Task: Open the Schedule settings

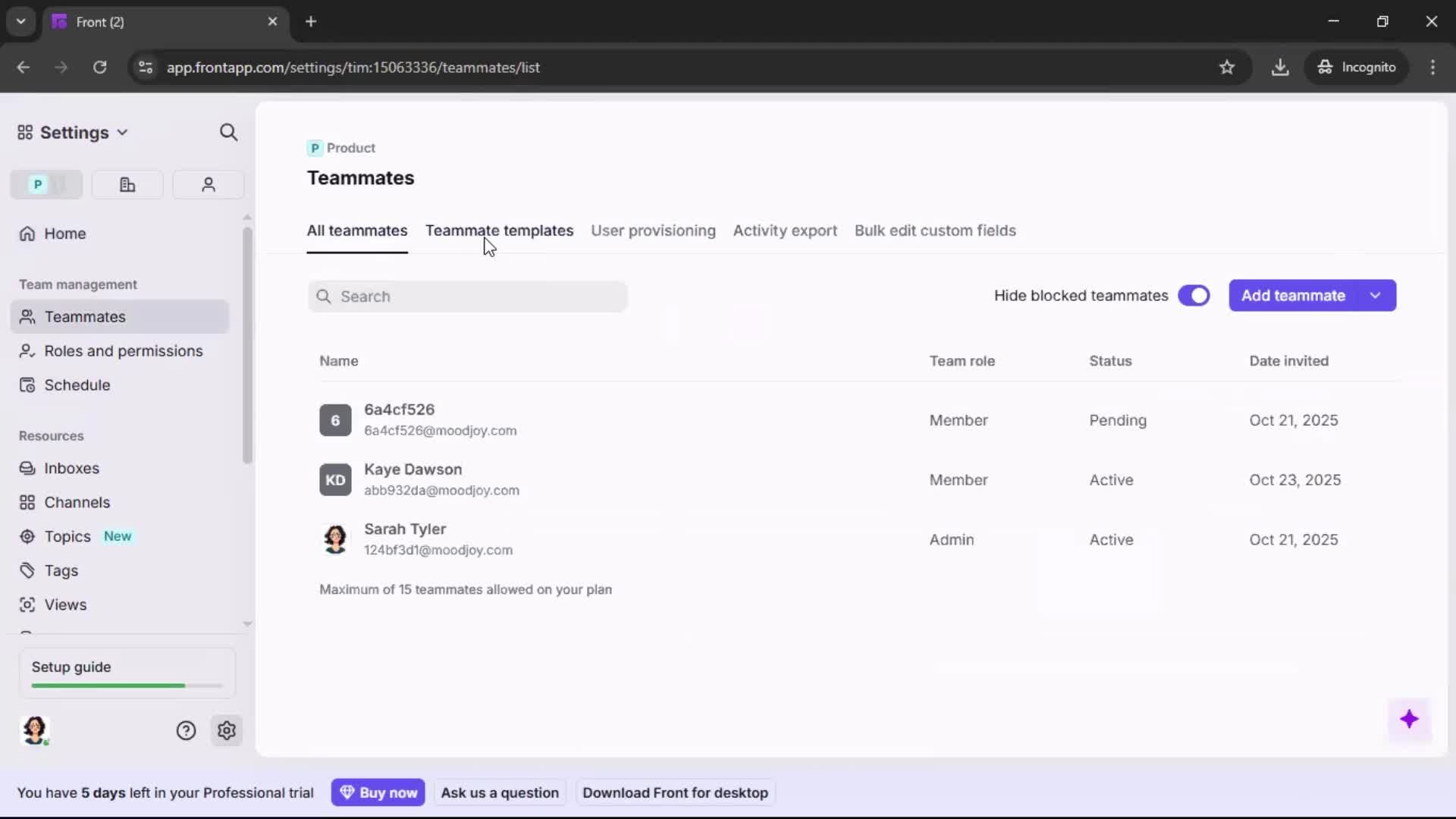Action: [x=77, y=385]
